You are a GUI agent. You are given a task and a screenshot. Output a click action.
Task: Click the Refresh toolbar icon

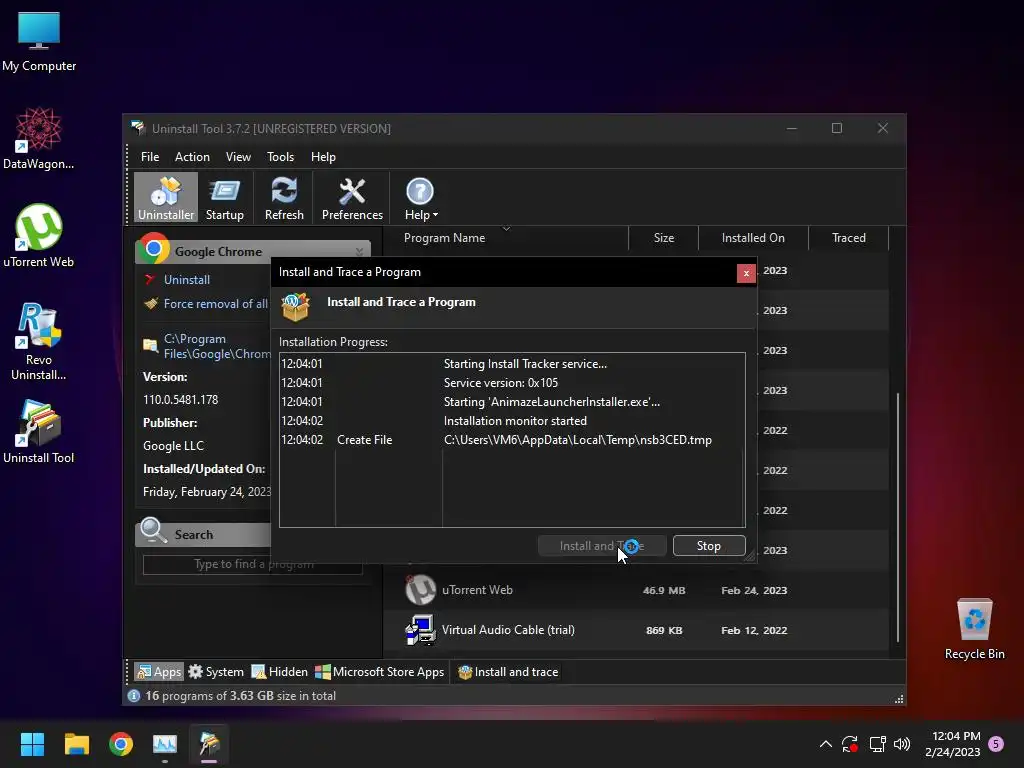[x=284, y=198]
